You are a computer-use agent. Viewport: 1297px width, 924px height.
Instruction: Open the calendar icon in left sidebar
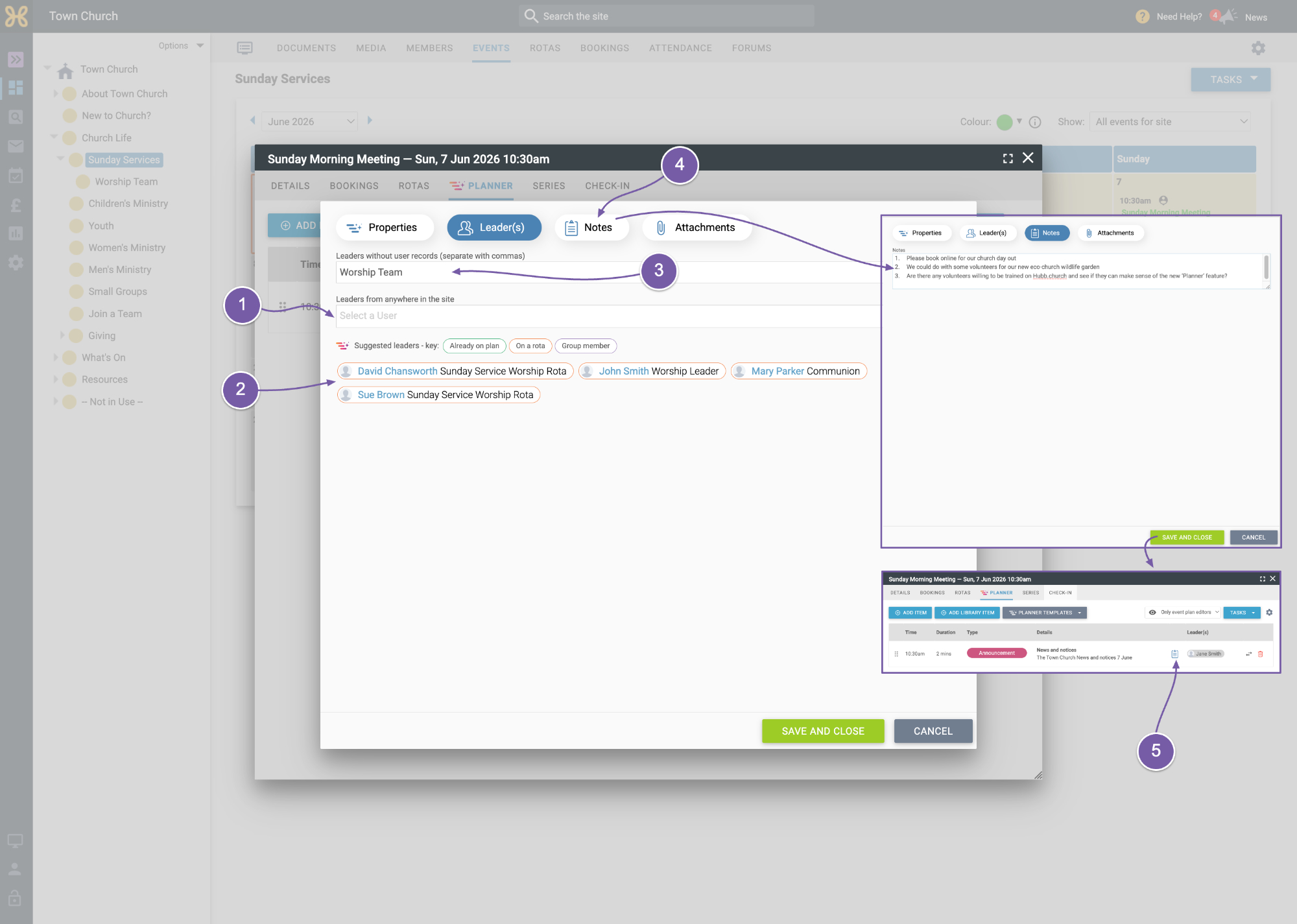[16, 175]
